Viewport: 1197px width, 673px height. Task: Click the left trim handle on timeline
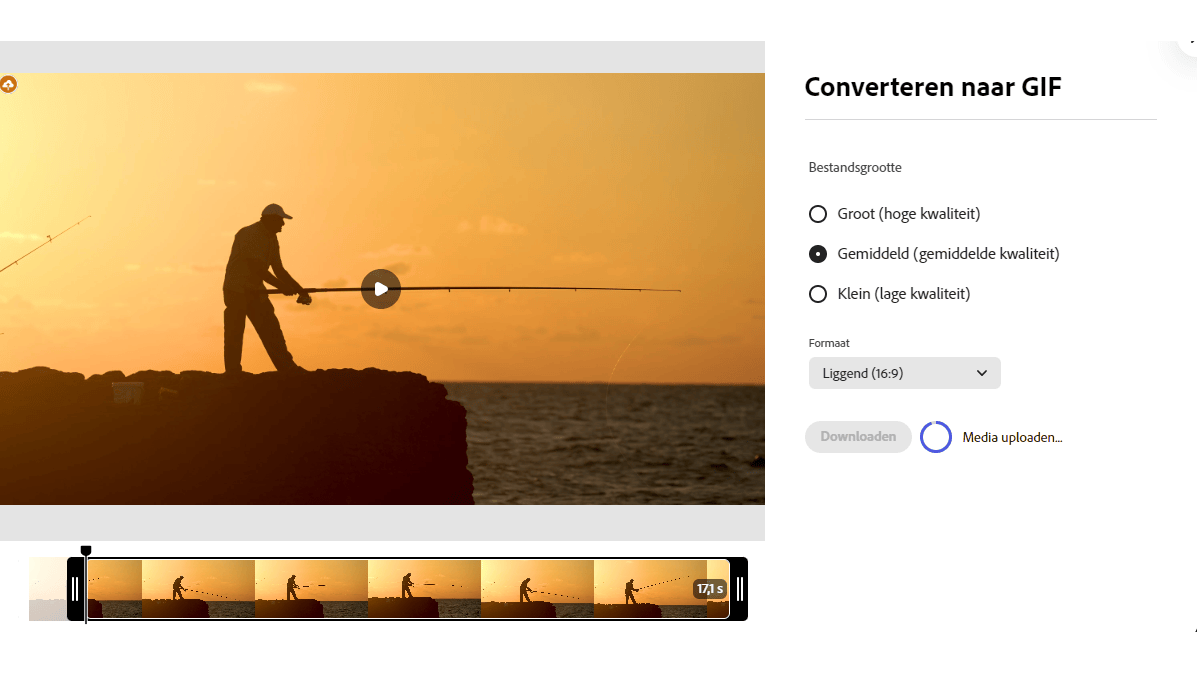(x=75, y=589)
